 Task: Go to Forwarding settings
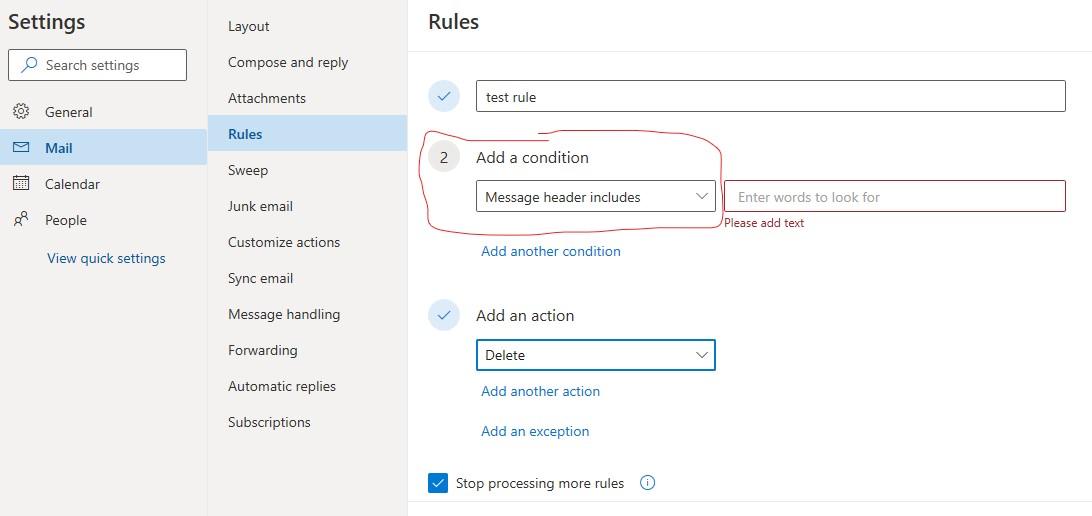262,350
